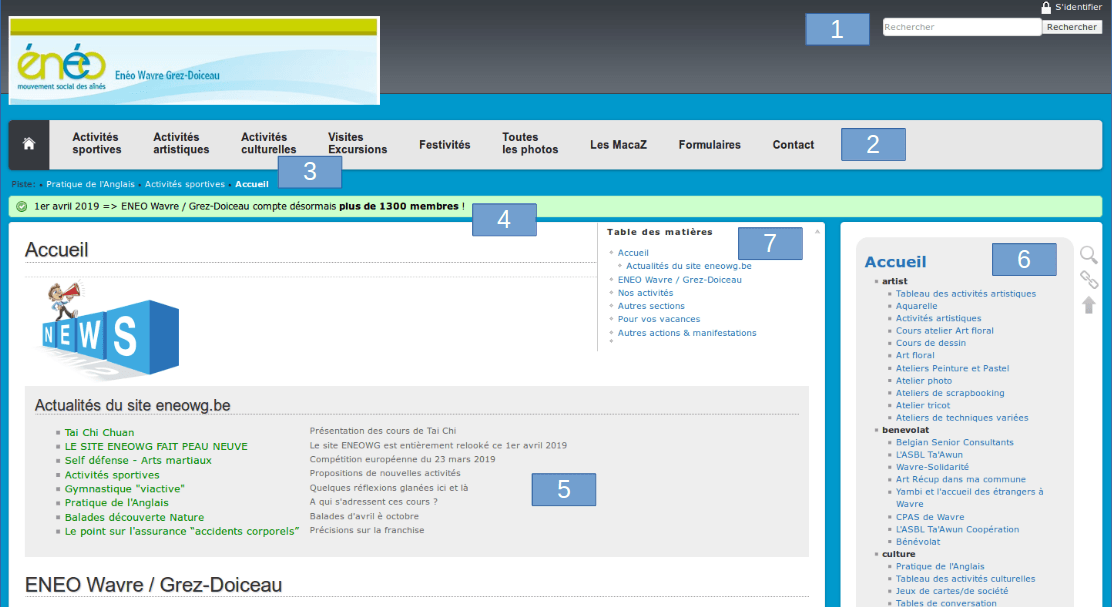Image resolution: width=1112 pixels, height=607 pixels.
Task: Open the Activités artistiques menu
Action: pos(181,144)
